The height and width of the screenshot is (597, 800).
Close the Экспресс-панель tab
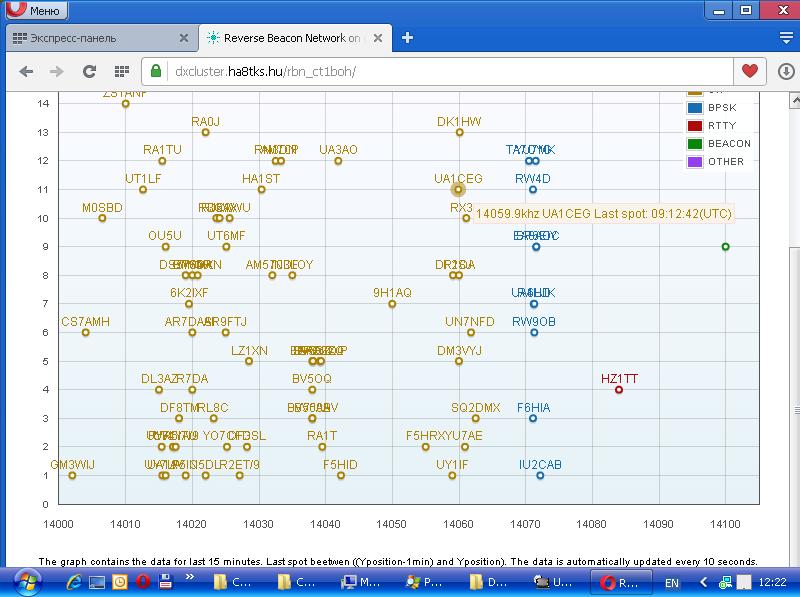184,38
